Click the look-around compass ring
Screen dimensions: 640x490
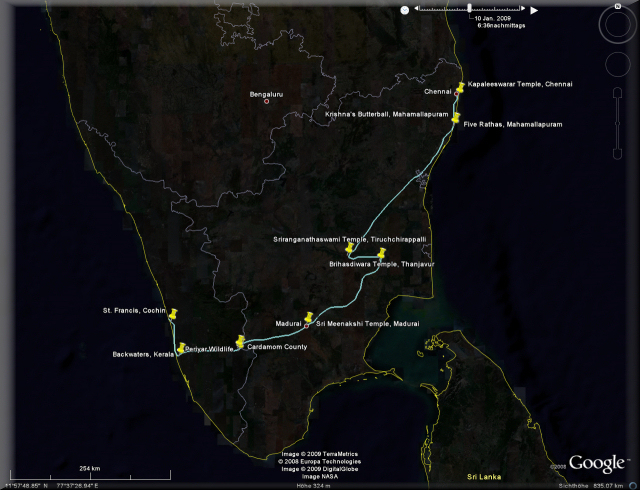pyautogui.click(x=617, y=24)
